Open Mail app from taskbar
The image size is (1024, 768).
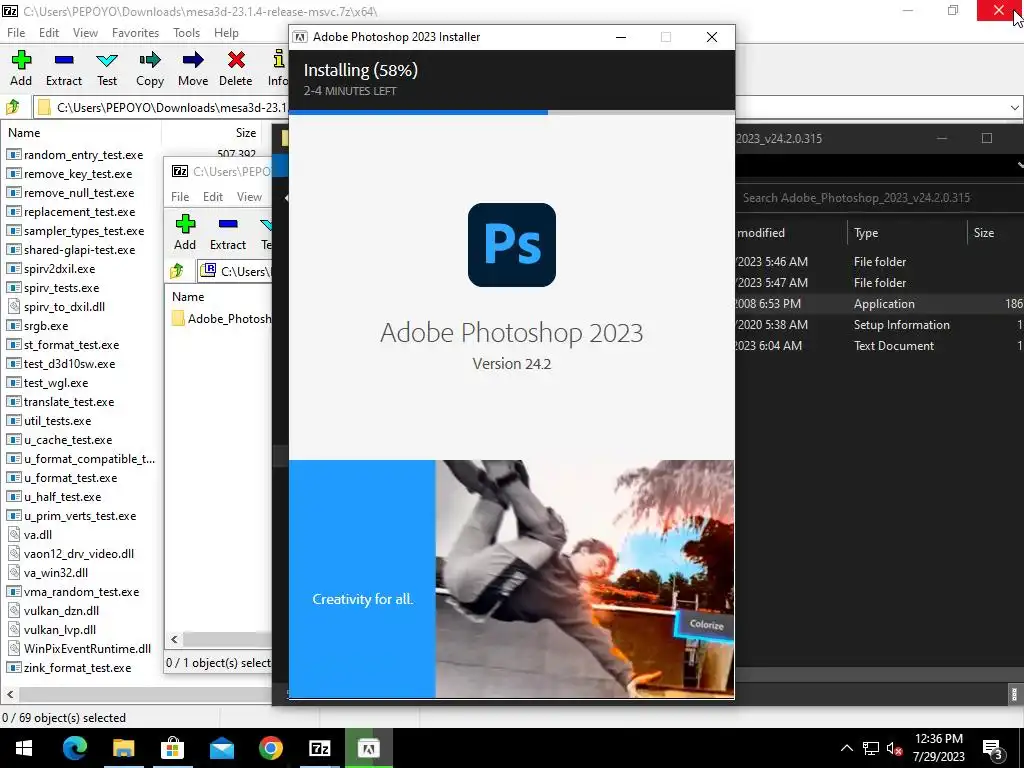(221, 748)
